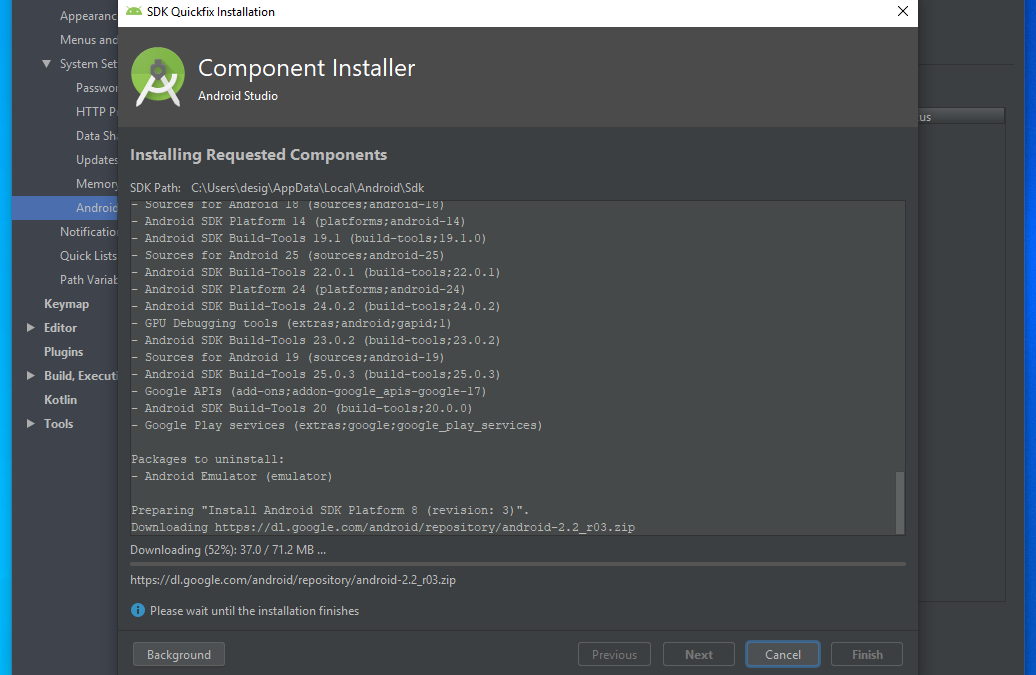
Task: Select Notifications in the settings tree
Action: [x=89, y=231]
